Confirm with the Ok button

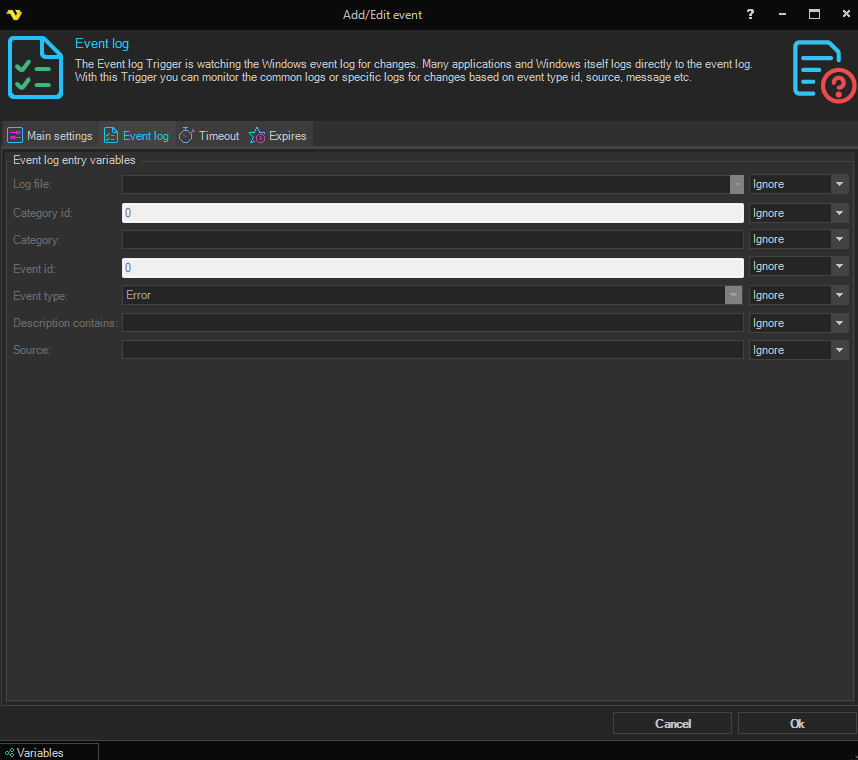[796, 723]
